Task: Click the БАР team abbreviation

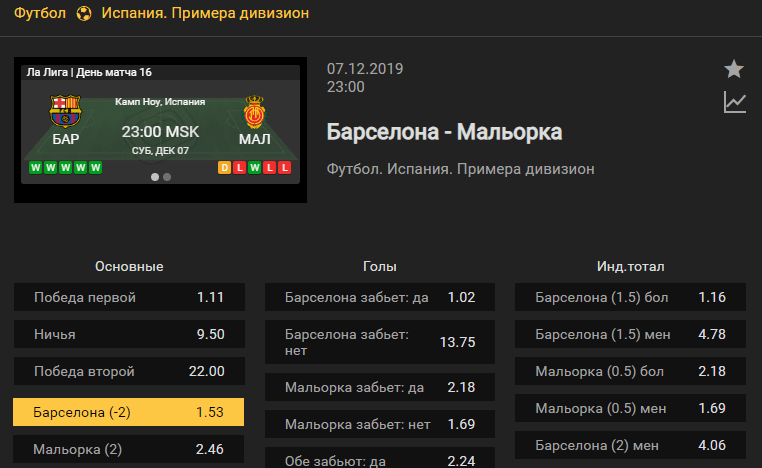Action: pos(66,139)
